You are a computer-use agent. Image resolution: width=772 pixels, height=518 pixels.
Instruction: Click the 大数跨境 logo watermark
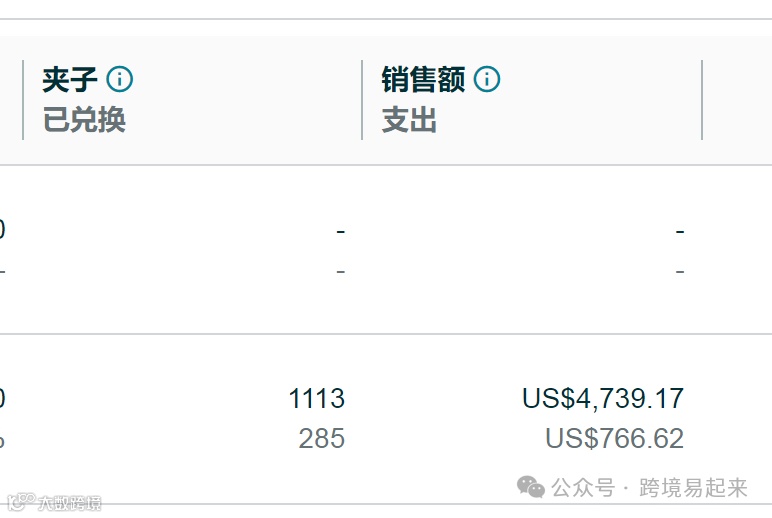click(55, 502)
